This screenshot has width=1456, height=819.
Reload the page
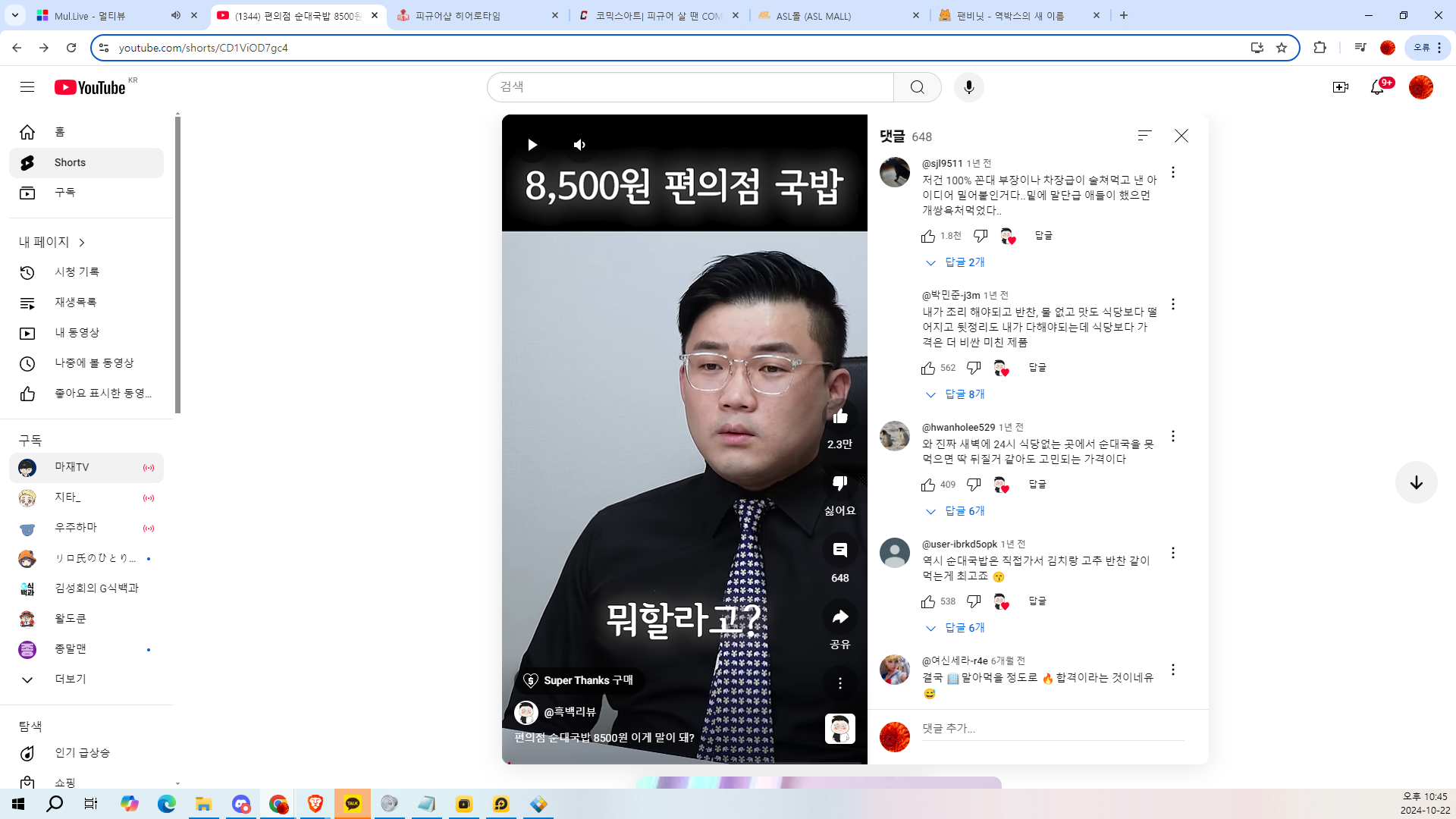click(71, 48)
